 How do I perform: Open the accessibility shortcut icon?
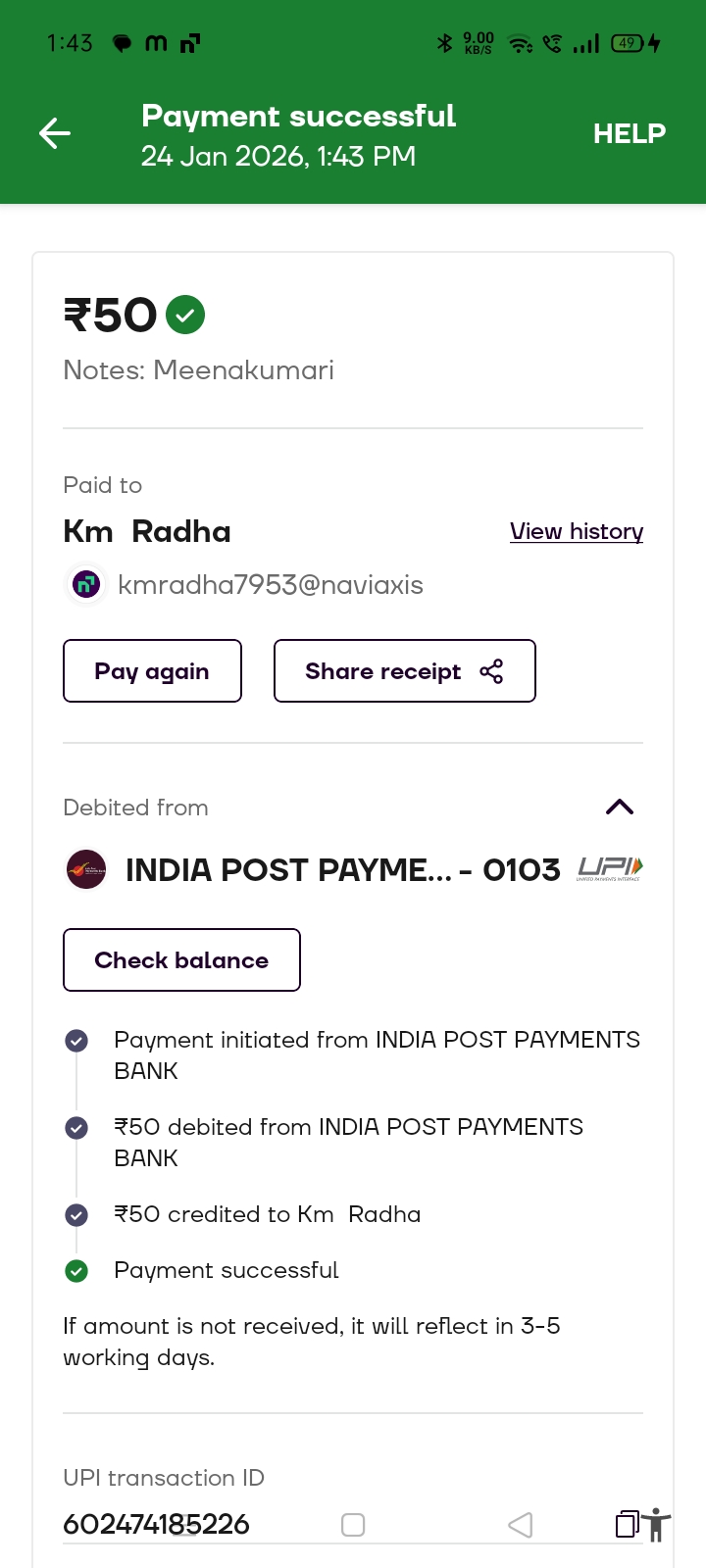tap(656, 1525)
